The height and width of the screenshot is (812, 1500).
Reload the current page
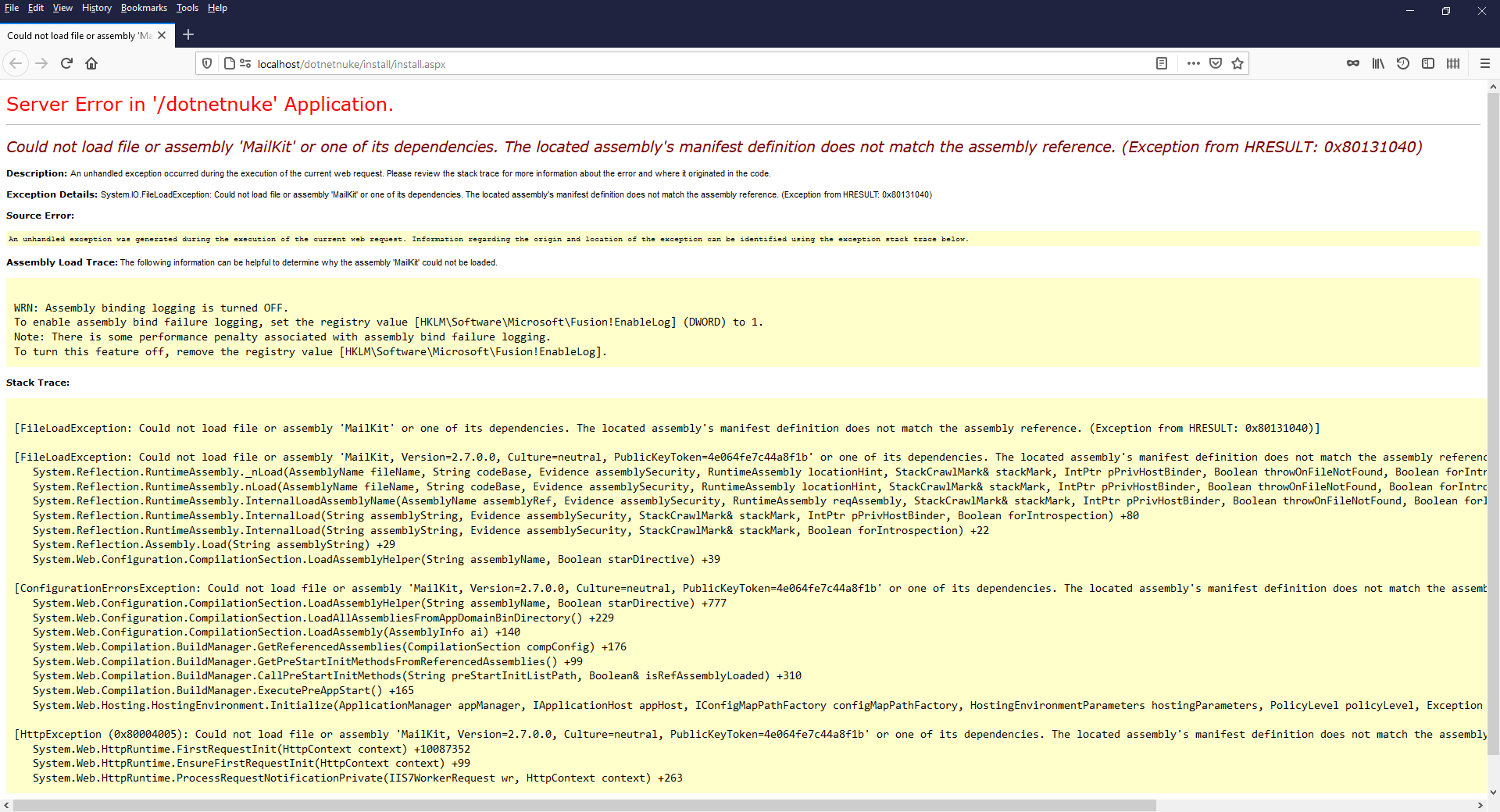coord(66,63)
